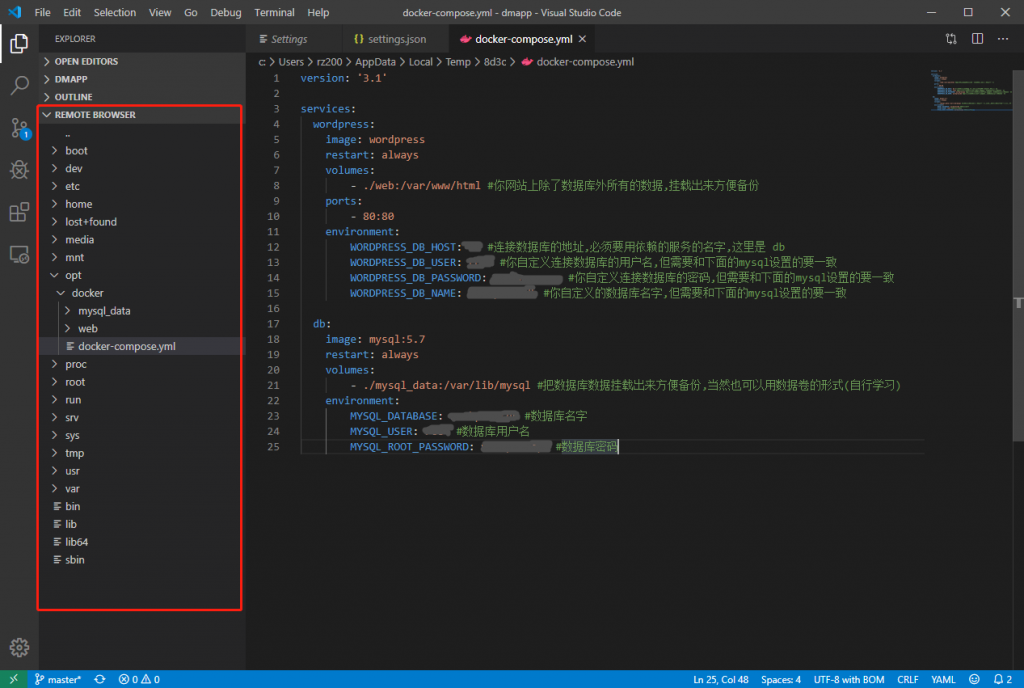Open the Explorer view in activity bar
Screen dimensions: 1024x688
[19, 44]
